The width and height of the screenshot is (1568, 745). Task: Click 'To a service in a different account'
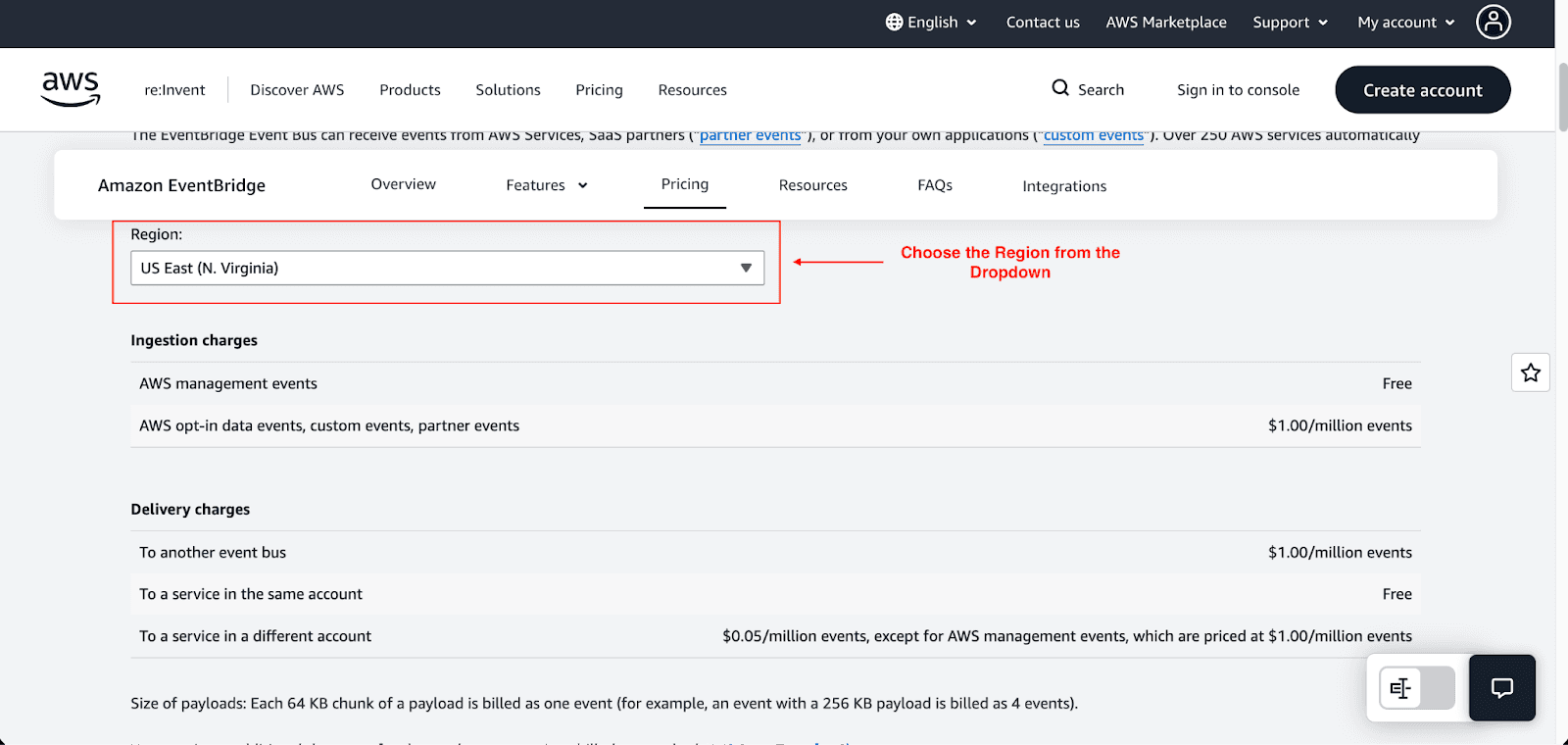[x=255, y=636]
